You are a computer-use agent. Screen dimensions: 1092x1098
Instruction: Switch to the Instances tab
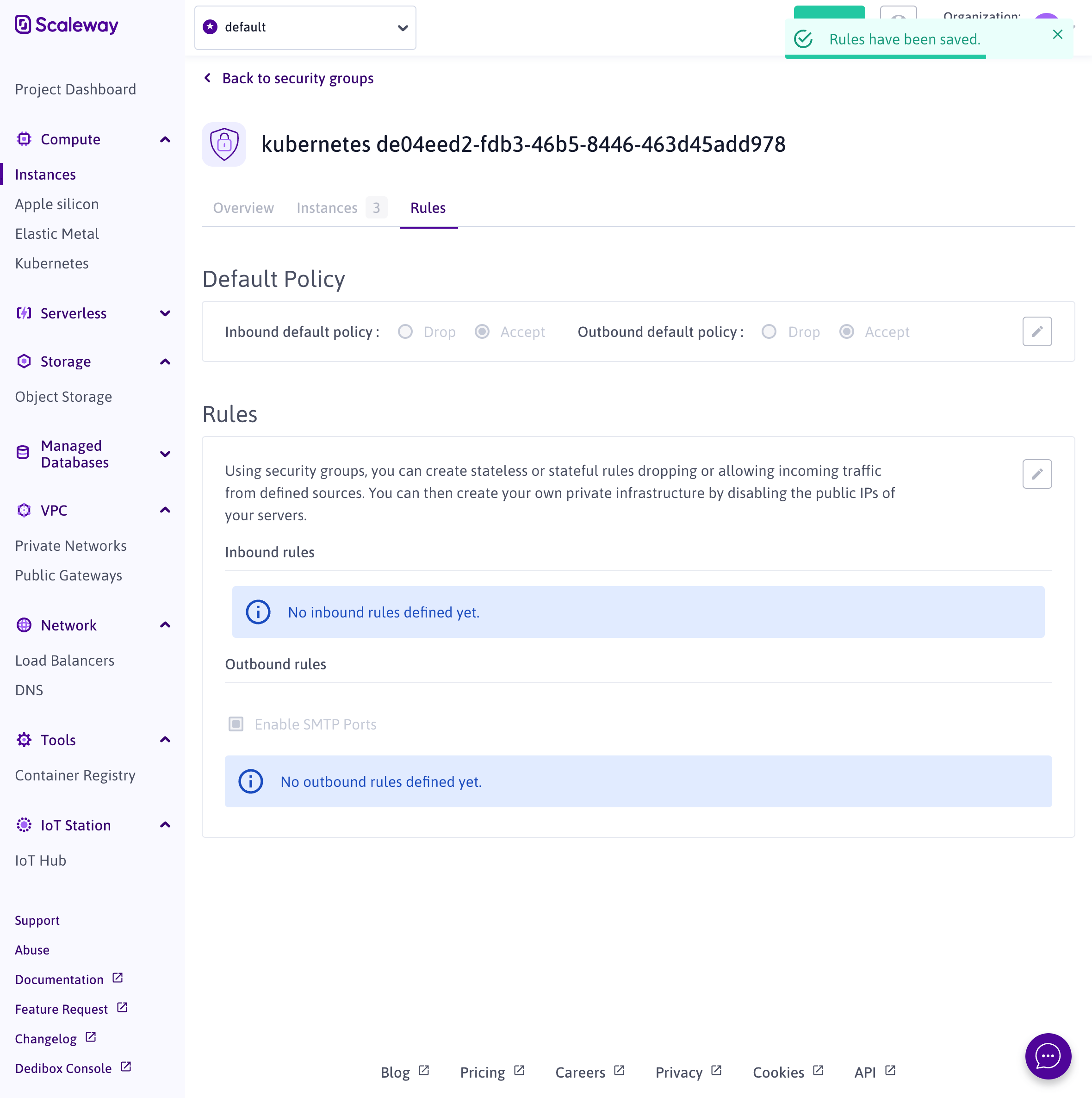(327, 208)
